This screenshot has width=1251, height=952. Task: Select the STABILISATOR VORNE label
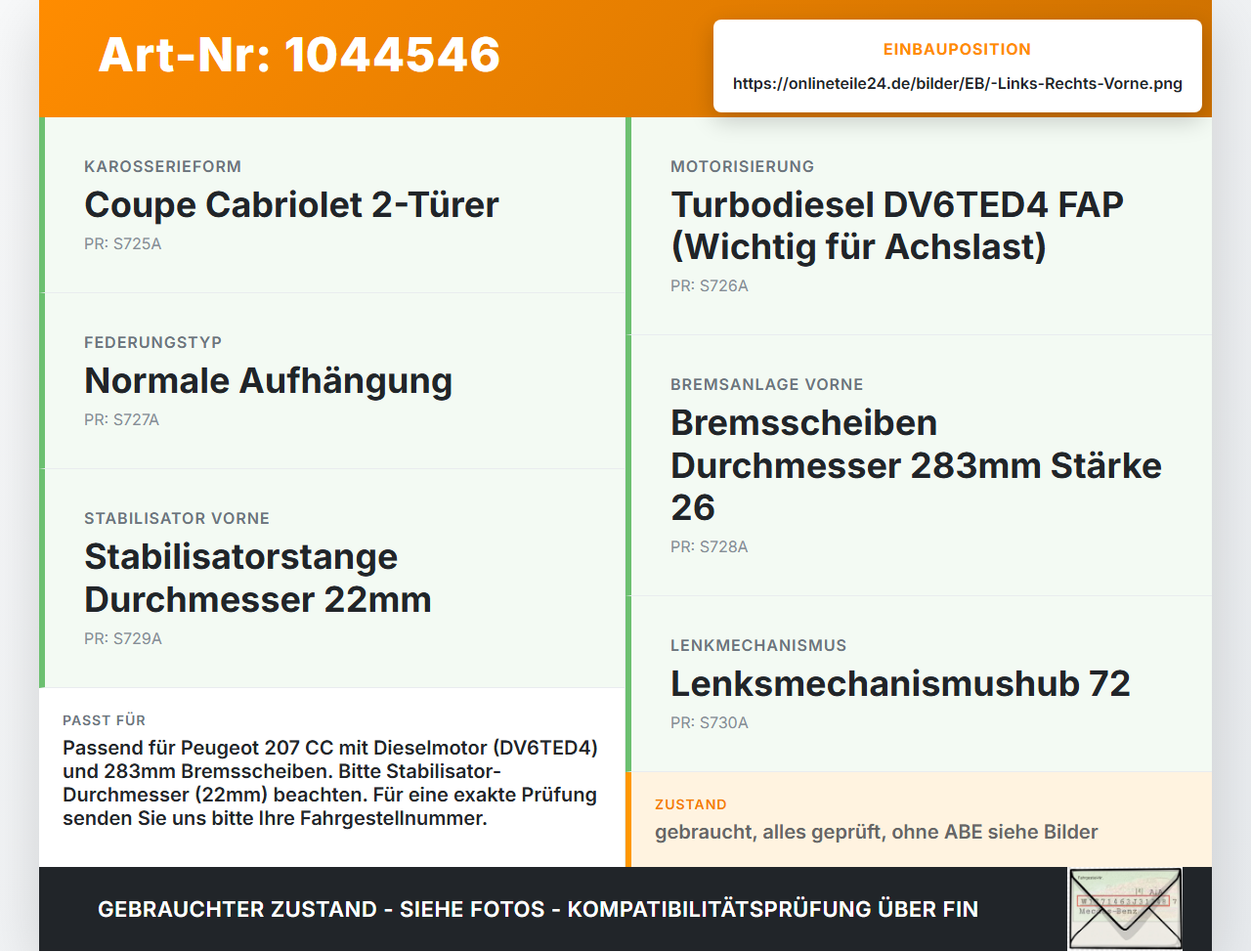pyautogui.click(x=177, y=518)
